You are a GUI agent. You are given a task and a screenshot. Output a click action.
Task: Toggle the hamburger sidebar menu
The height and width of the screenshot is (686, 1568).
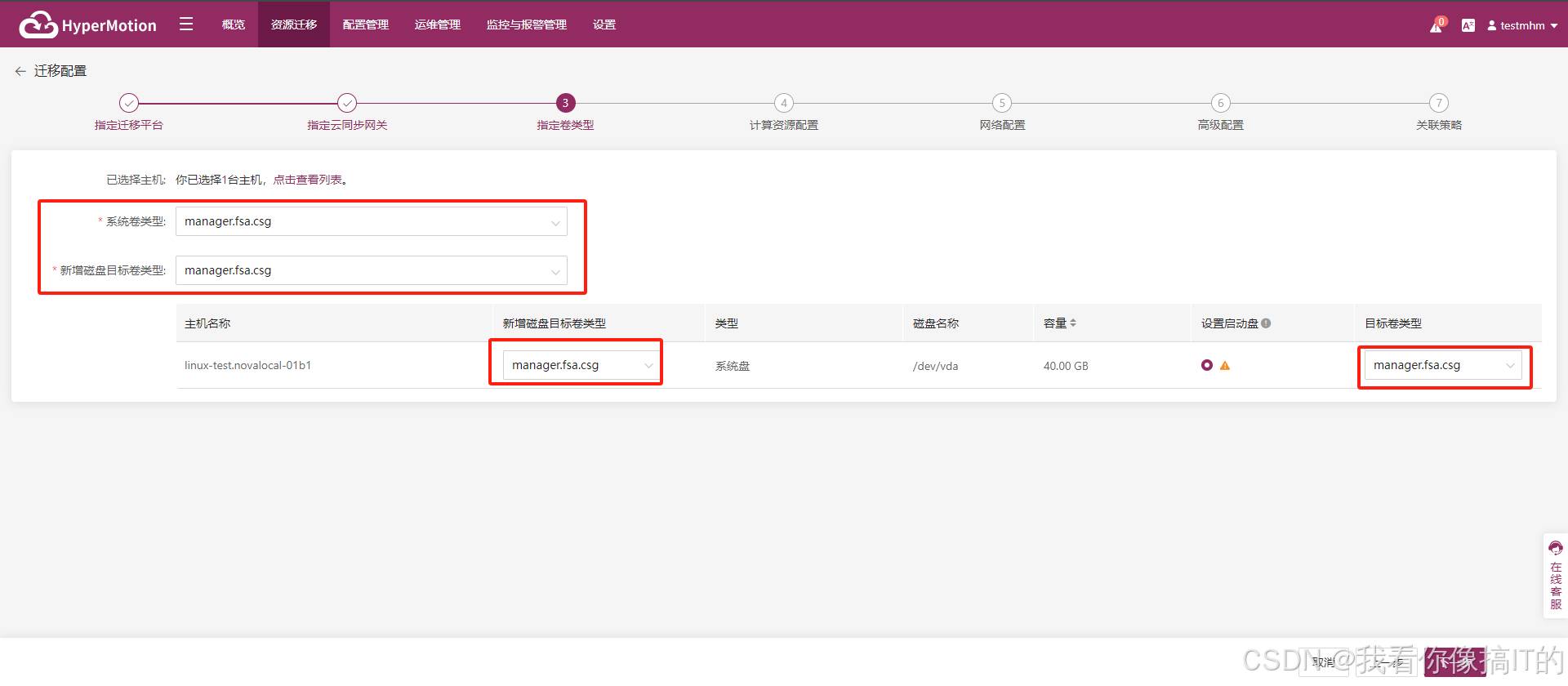[x=186, y=24]
